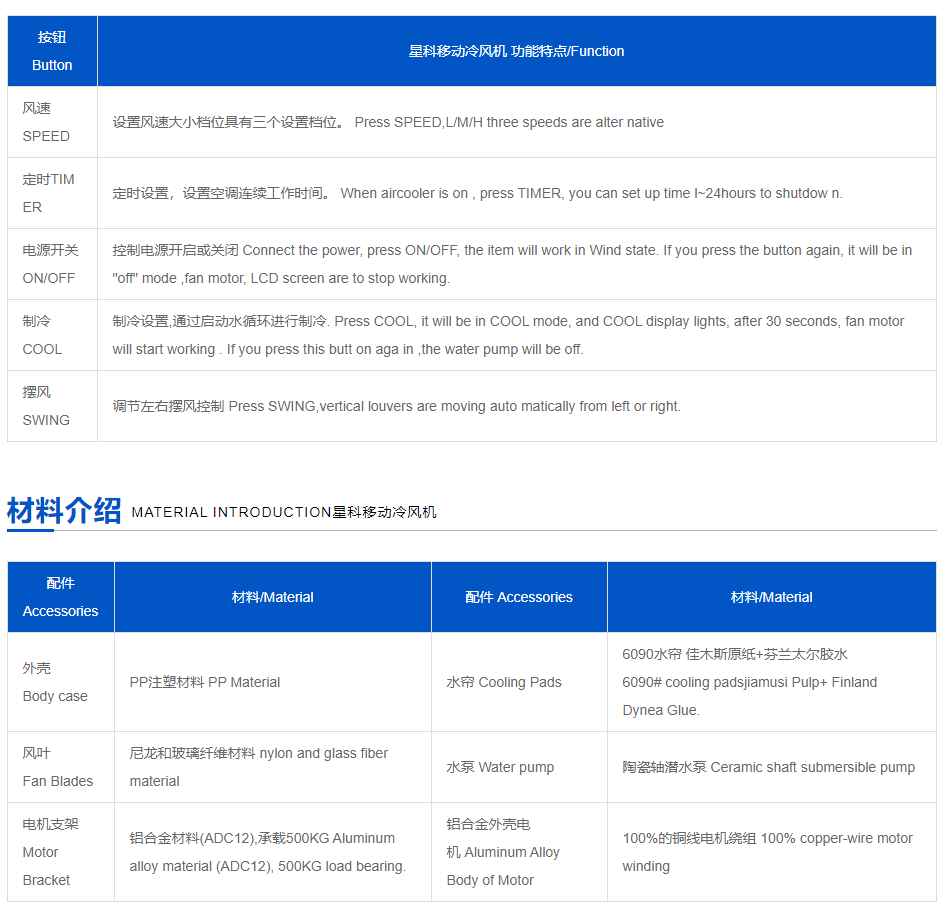
Task: Select the '风速 SPEED' row label
Action: [x=52, y=122]
